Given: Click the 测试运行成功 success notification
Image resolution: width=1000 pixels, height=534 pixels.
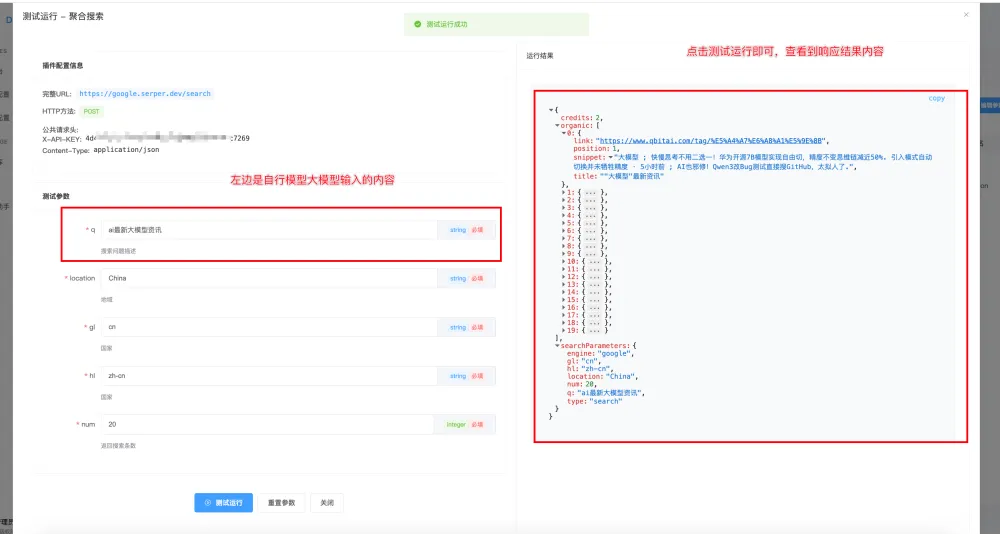Looking at the screenshot, I should pyautogui.click(x=496, y=24).
